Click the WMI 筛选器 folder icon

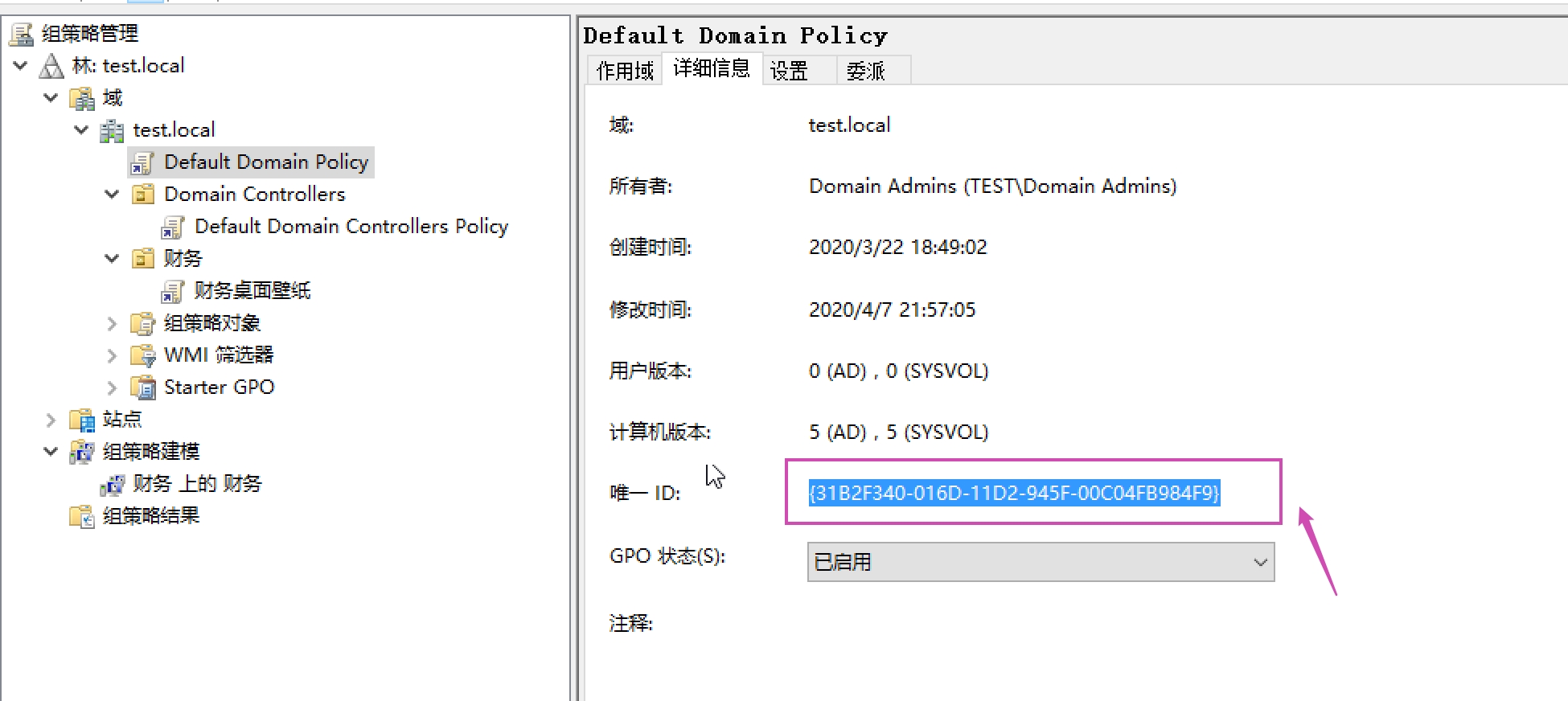[x=142, y=355]
